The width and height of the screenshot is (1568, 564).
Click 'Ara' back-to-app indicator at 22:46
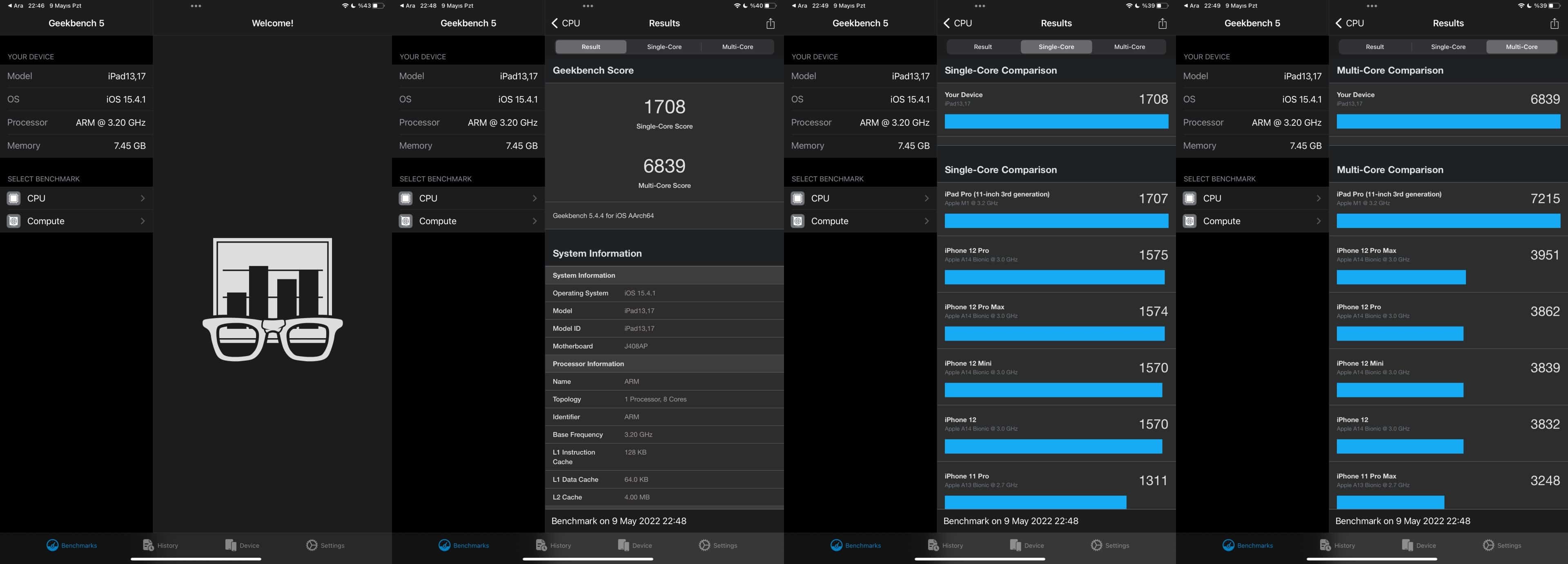15,5
